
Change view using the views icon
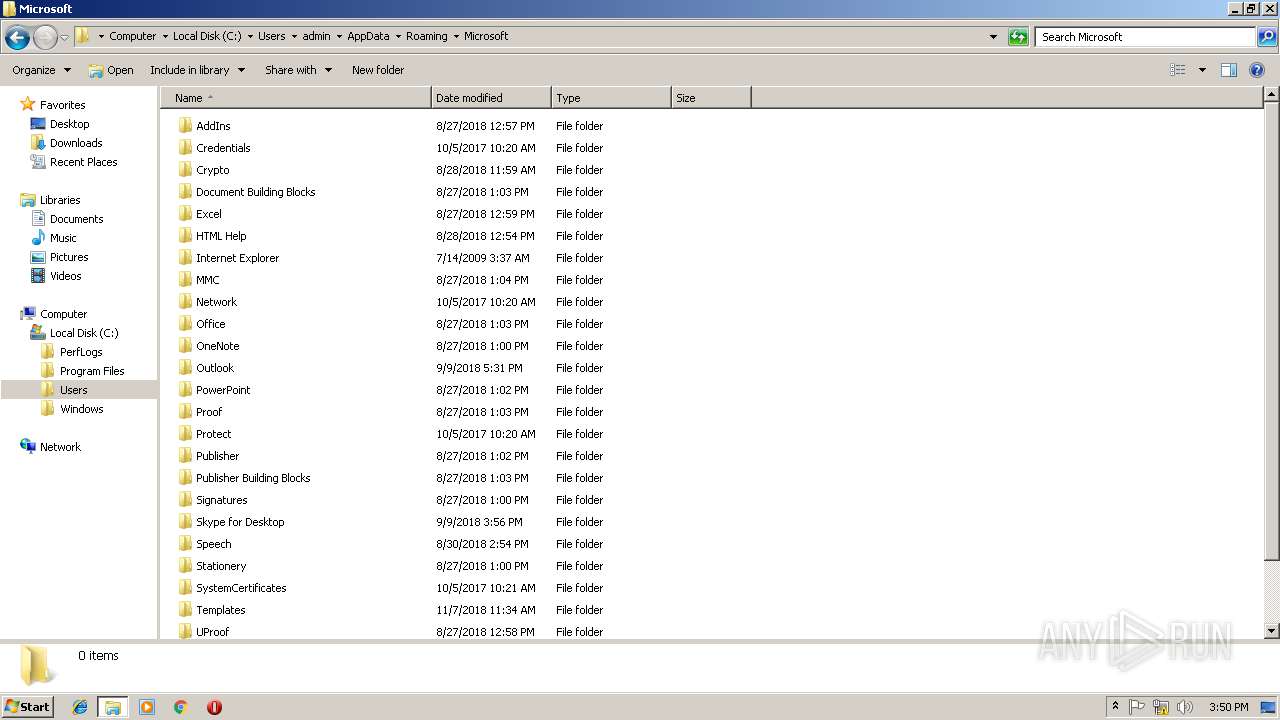click(x=1178, y=70)
